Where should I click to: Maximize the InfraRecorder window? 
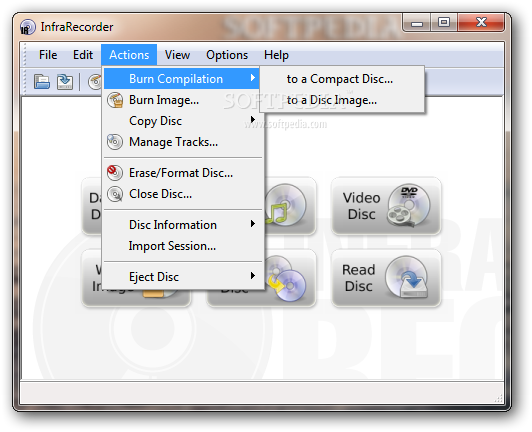click(x=444, y=23)
